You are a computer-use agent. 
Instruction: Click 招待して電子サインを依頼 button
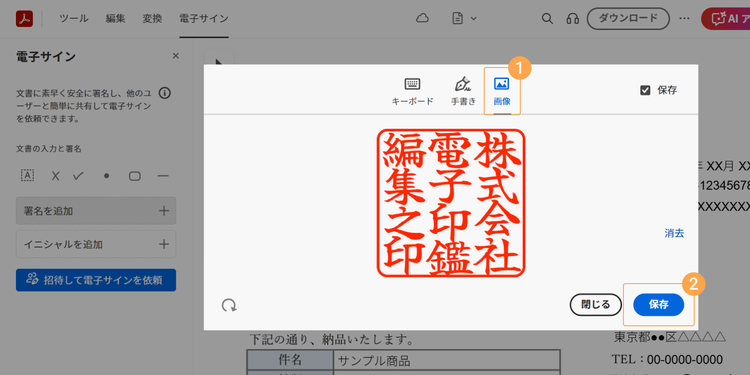(x=96, y=280)
